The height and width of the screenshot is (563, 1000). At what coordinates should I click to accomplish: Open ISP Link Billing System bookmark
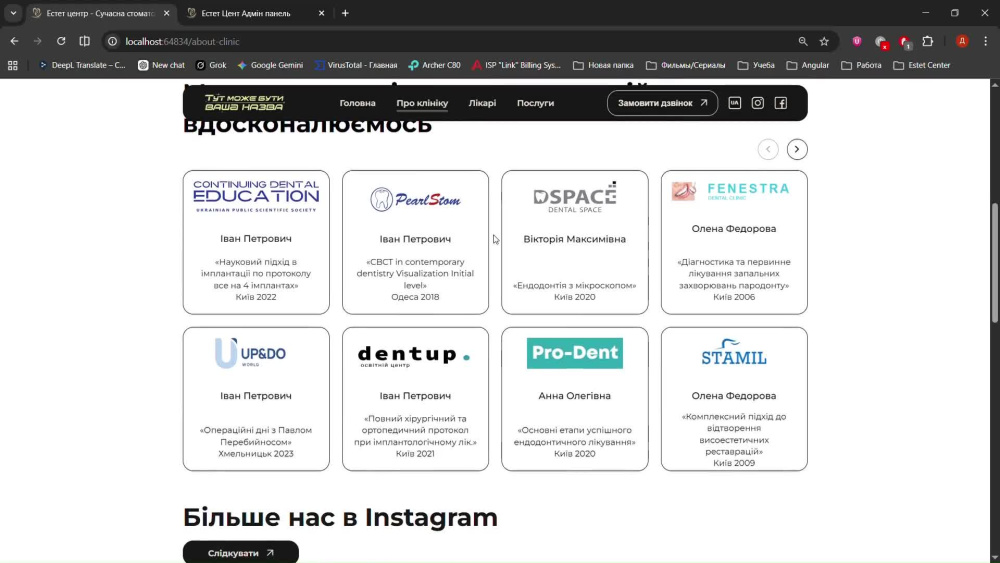click(516, 65)
